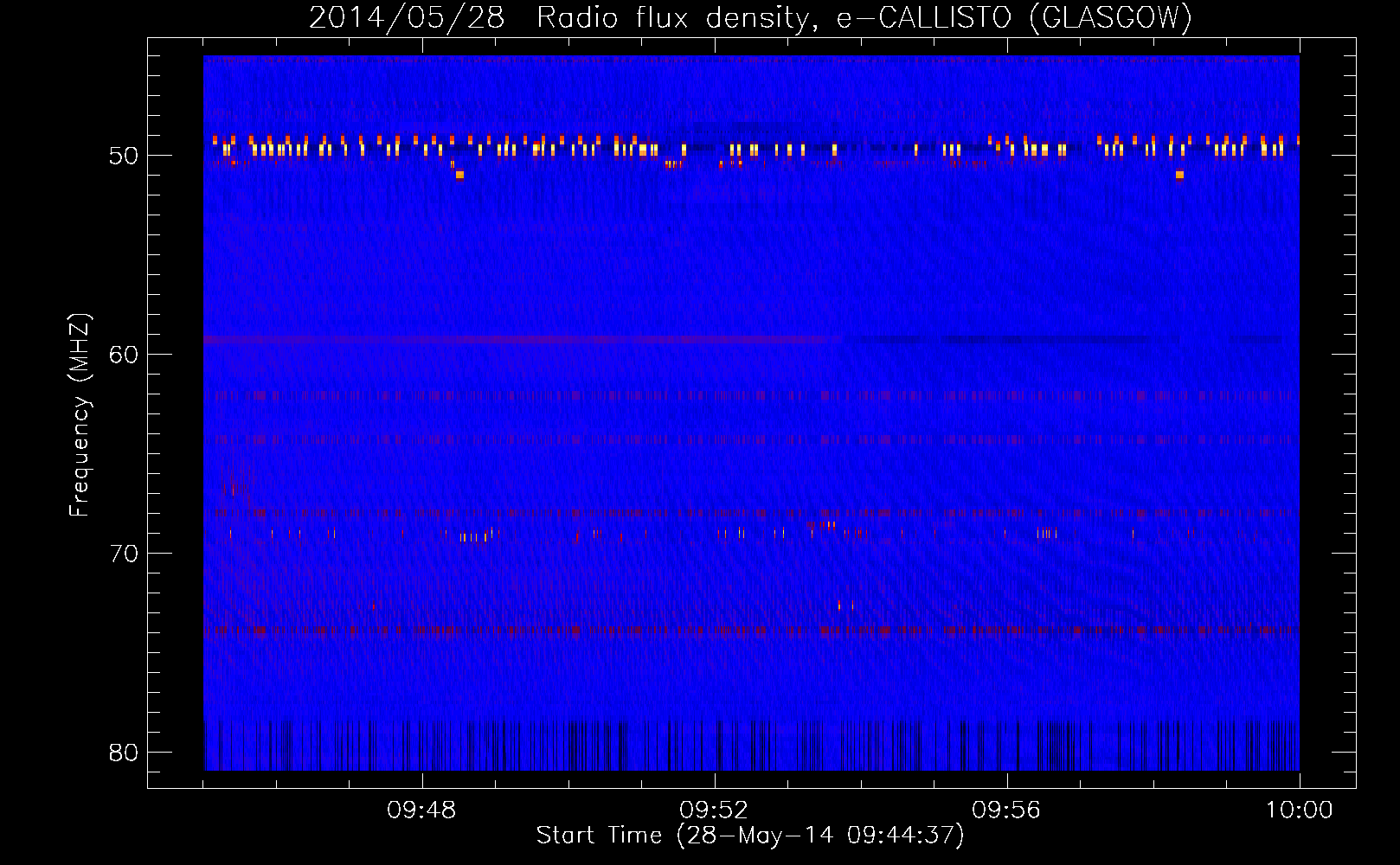Click the "Start Time (28-May-14 09:44:37)" label
Image resolution: width=1400 pixels, height=865 pixels.
[749, 836]
